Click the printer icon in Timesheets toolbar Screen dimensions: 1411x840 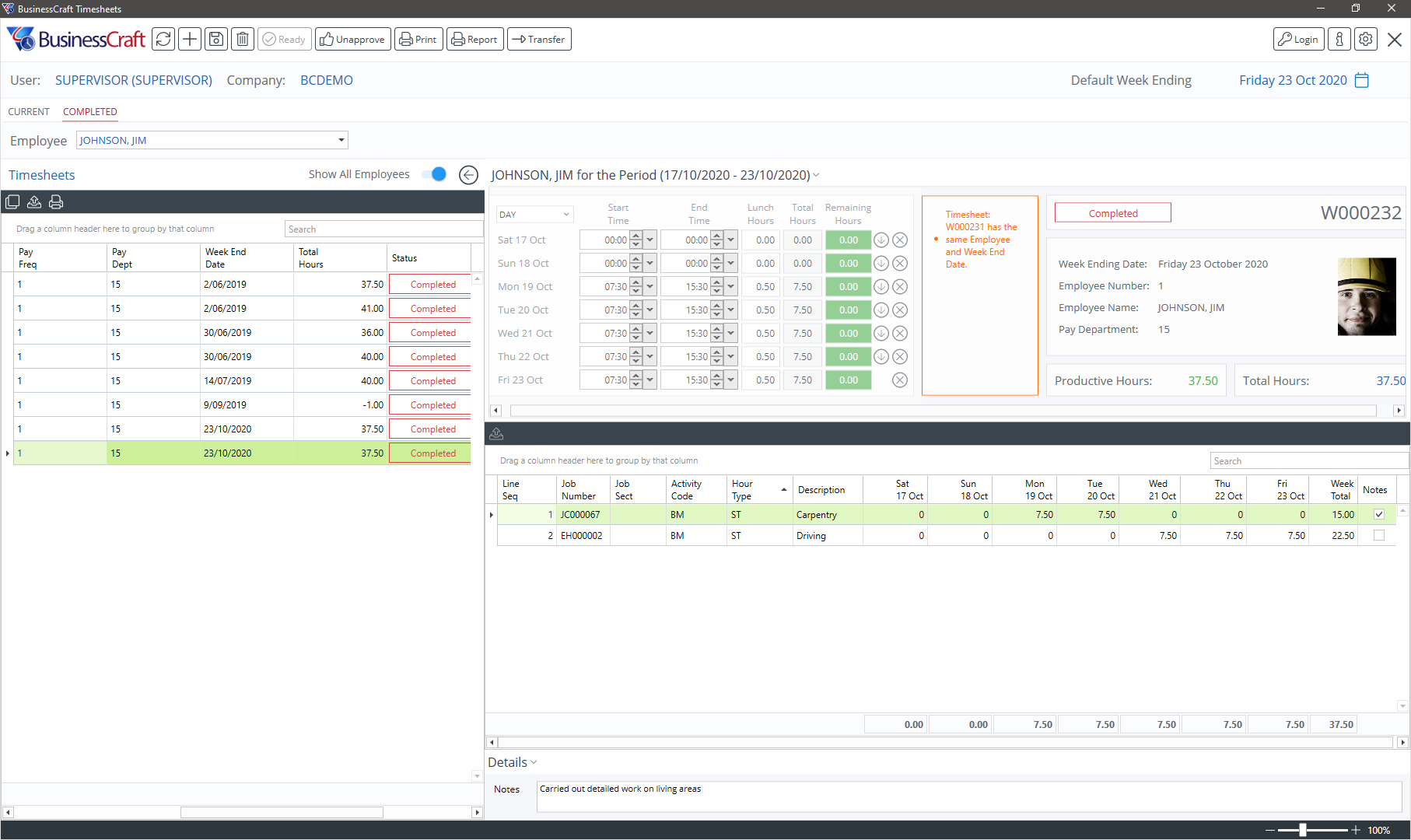tap(56, 202)
